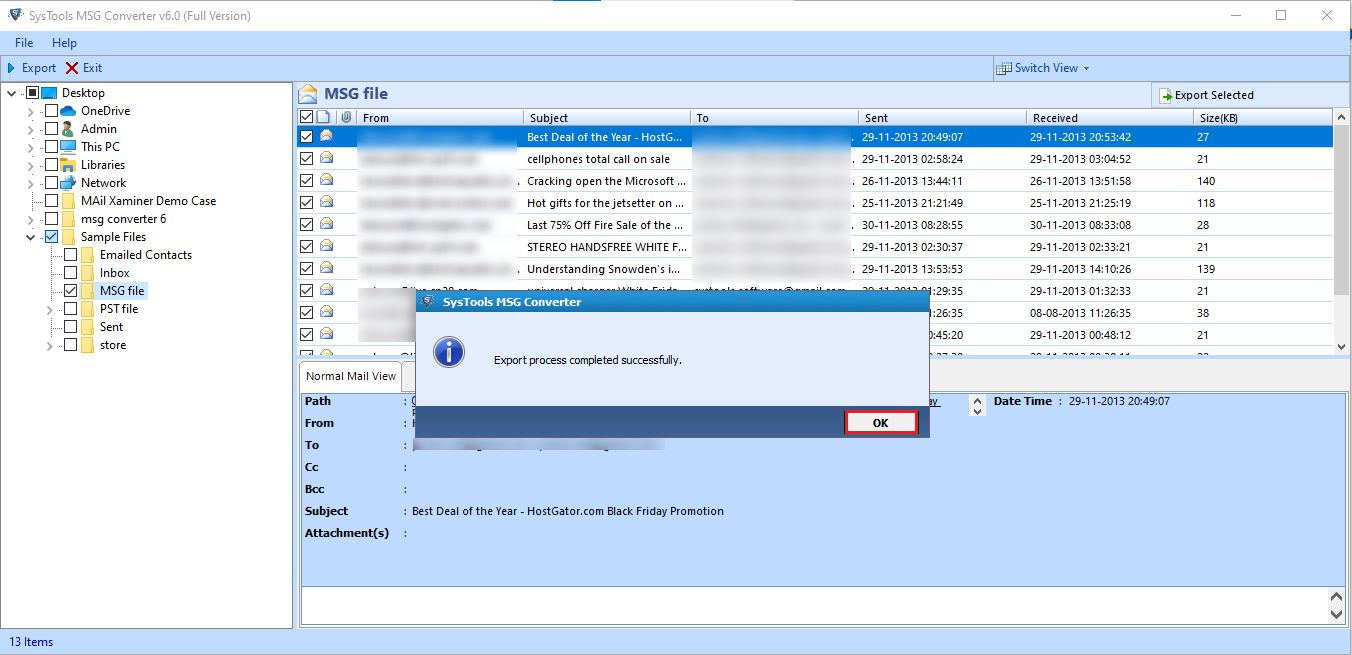Expand the OneDrive tree node
The height and width of the screenshot is (655, 1352).
tap(31, 111)
